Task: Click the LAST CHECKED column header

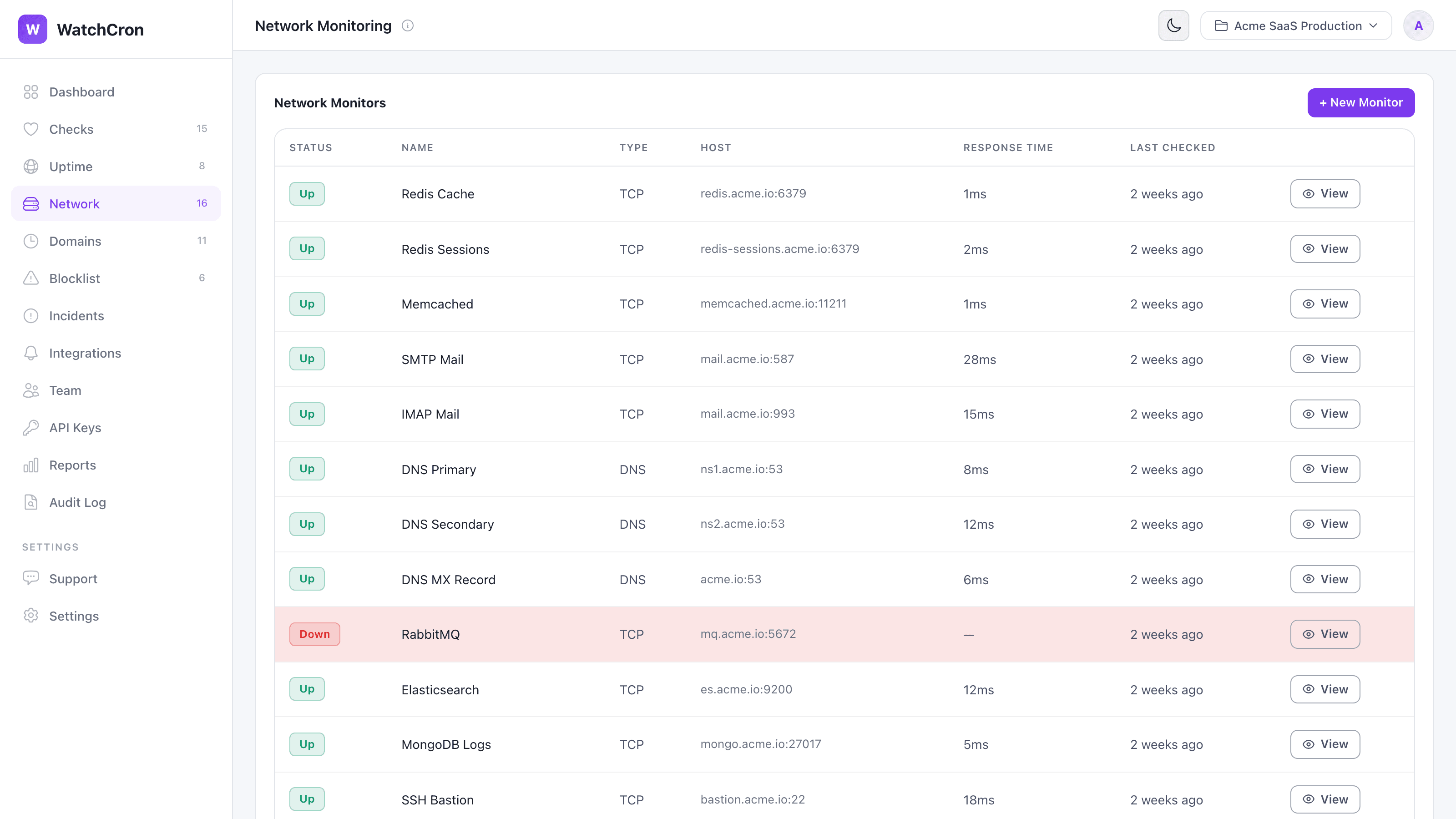Action: [x=1172, y=147]
